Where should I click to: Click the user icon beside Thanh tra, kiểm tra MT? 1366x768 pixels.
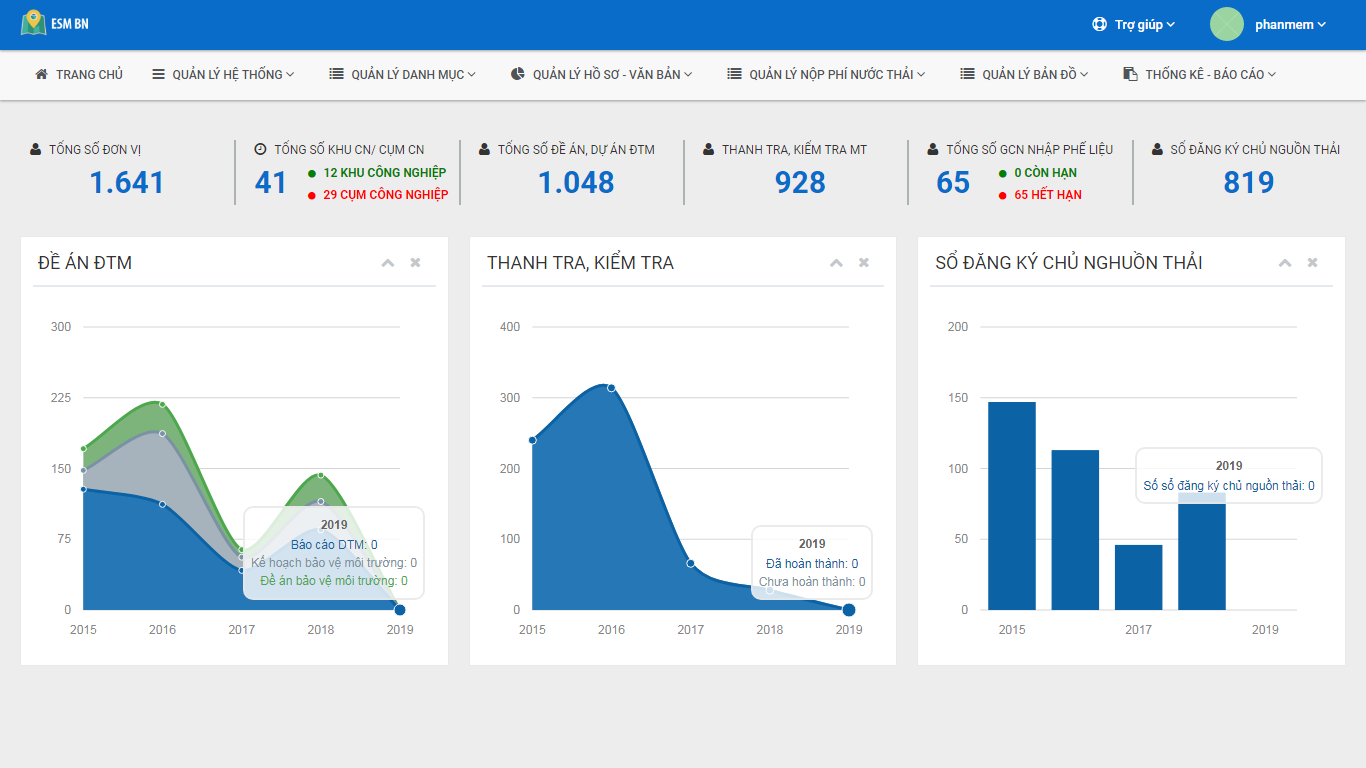pos(708,149)
